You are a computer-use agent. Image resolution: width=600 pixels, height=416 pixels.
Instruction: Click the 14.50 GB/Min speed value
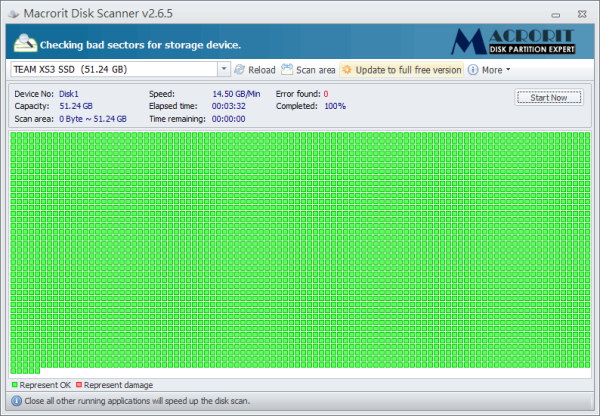(x=236, y=94)
